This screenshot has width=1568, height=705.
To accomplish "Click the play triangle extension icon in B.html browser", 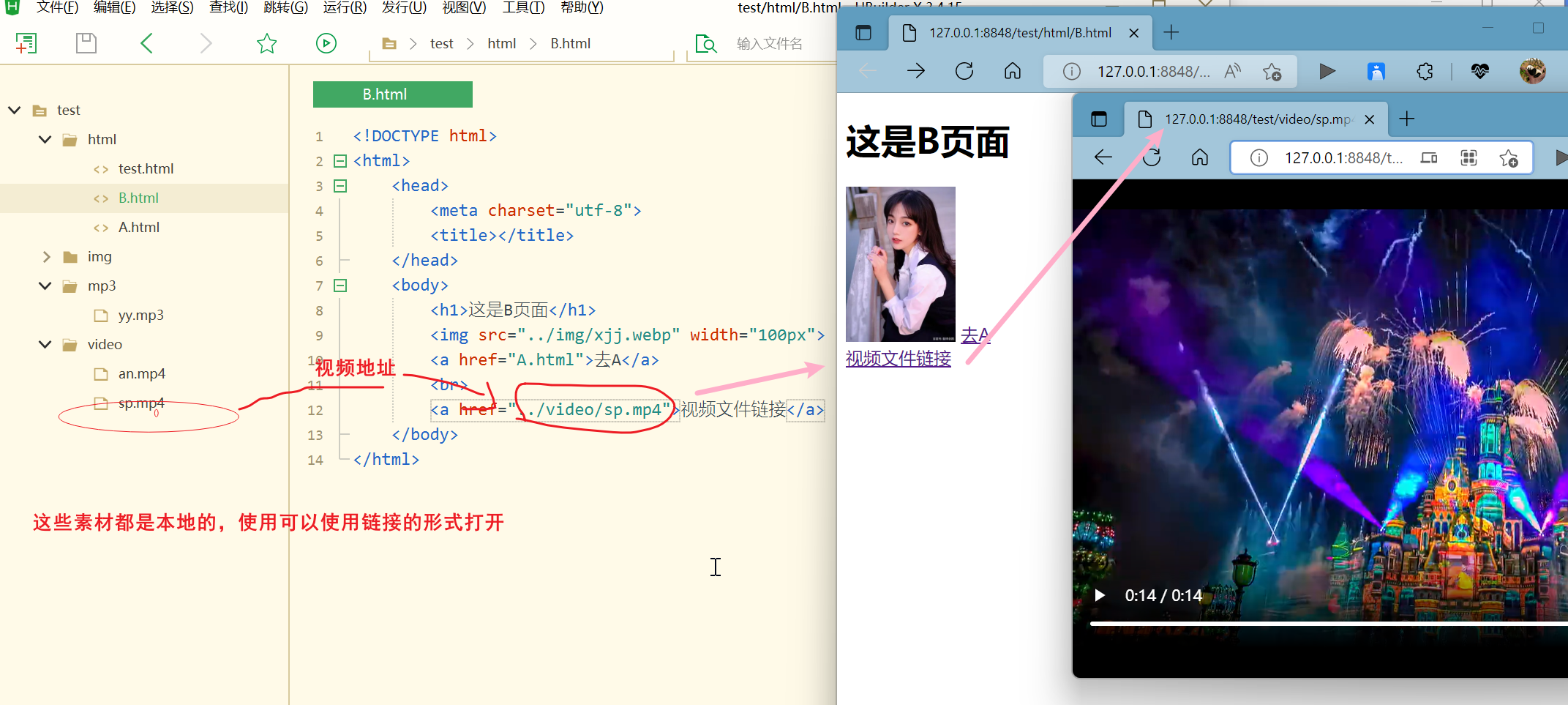I will (x=1327, y=71).
